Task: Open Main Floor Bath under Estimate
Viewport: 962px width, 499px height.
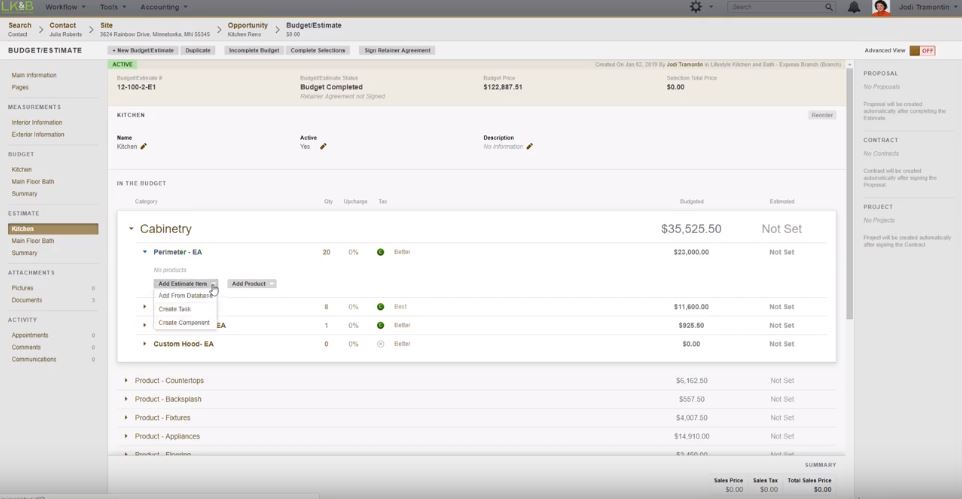Action: [x=33, y=241]
